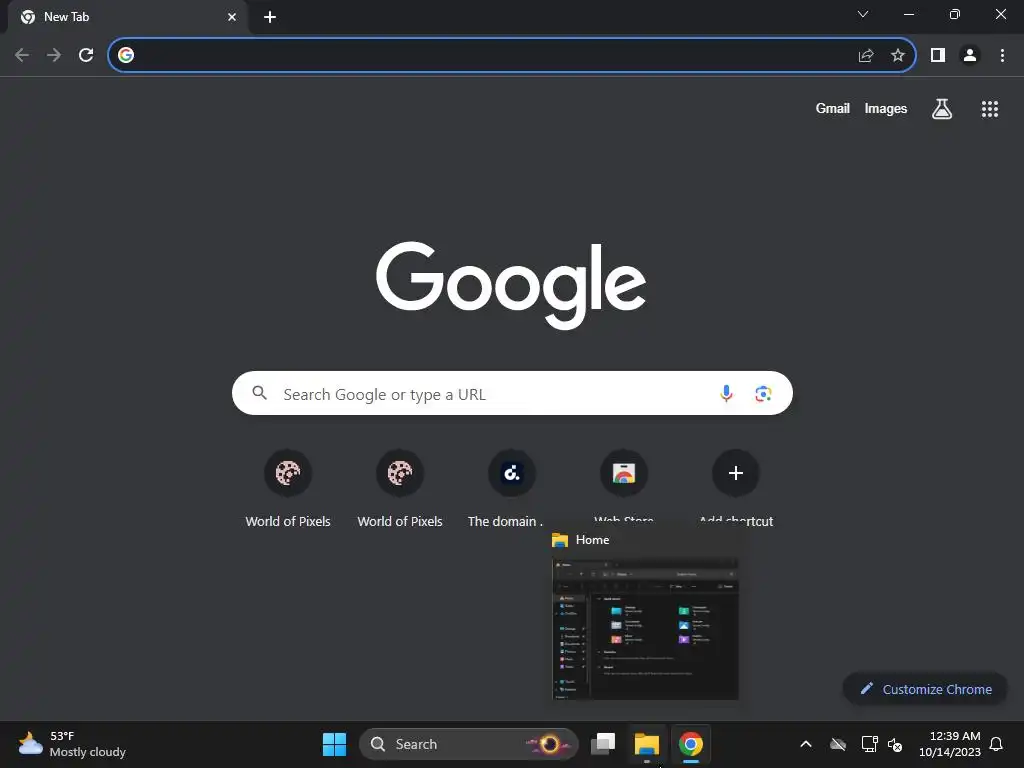1024x768 pixels.
Task: Share this page from the address bar
Action: (x=866, y=55)
